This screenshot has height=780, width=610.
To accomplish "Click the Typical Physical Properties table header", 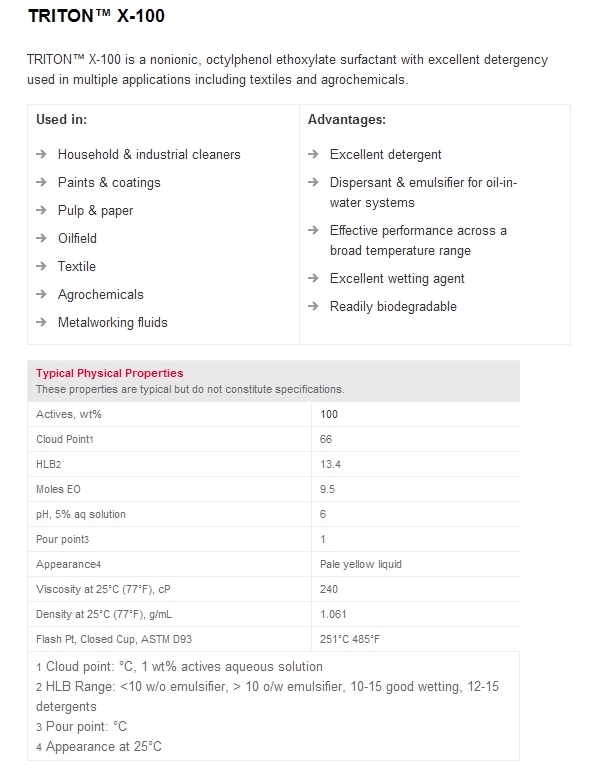I will (110, 373).
